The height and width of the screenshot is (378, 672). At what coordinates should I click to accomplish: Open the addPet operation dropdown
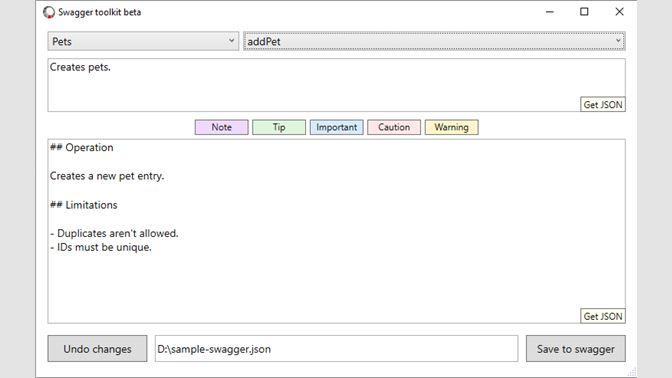(434, 41)
